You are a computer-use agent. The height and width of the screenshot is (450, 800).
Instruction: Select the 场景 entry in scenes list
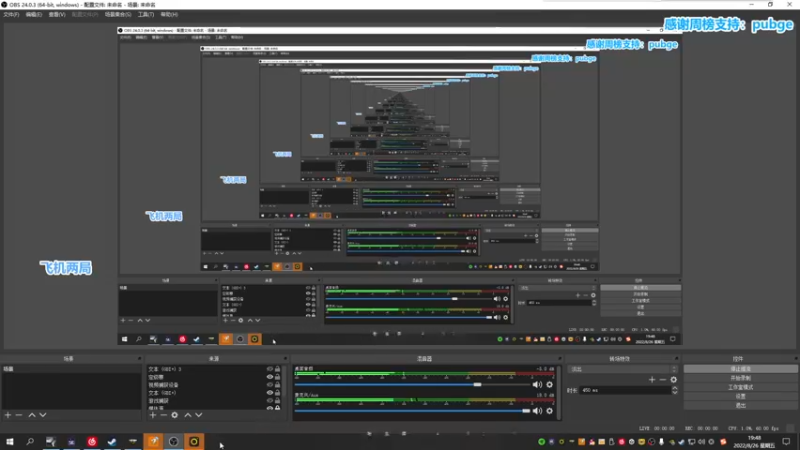[x=70, y=369]
